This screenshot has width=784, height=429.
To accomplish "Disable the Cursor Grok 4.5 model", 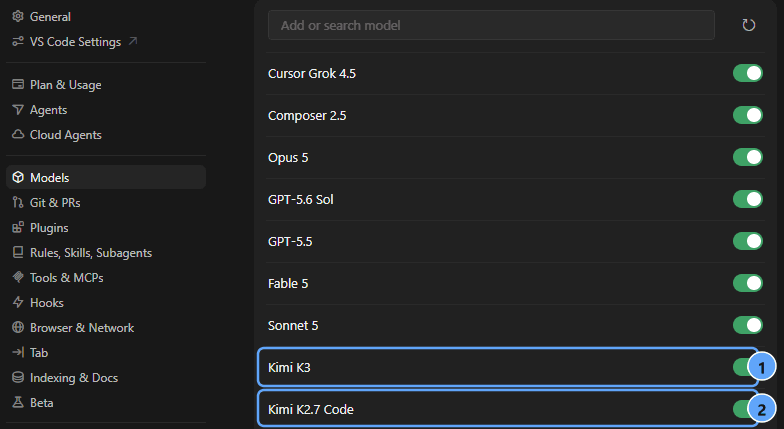I will [x=748, y=73].
